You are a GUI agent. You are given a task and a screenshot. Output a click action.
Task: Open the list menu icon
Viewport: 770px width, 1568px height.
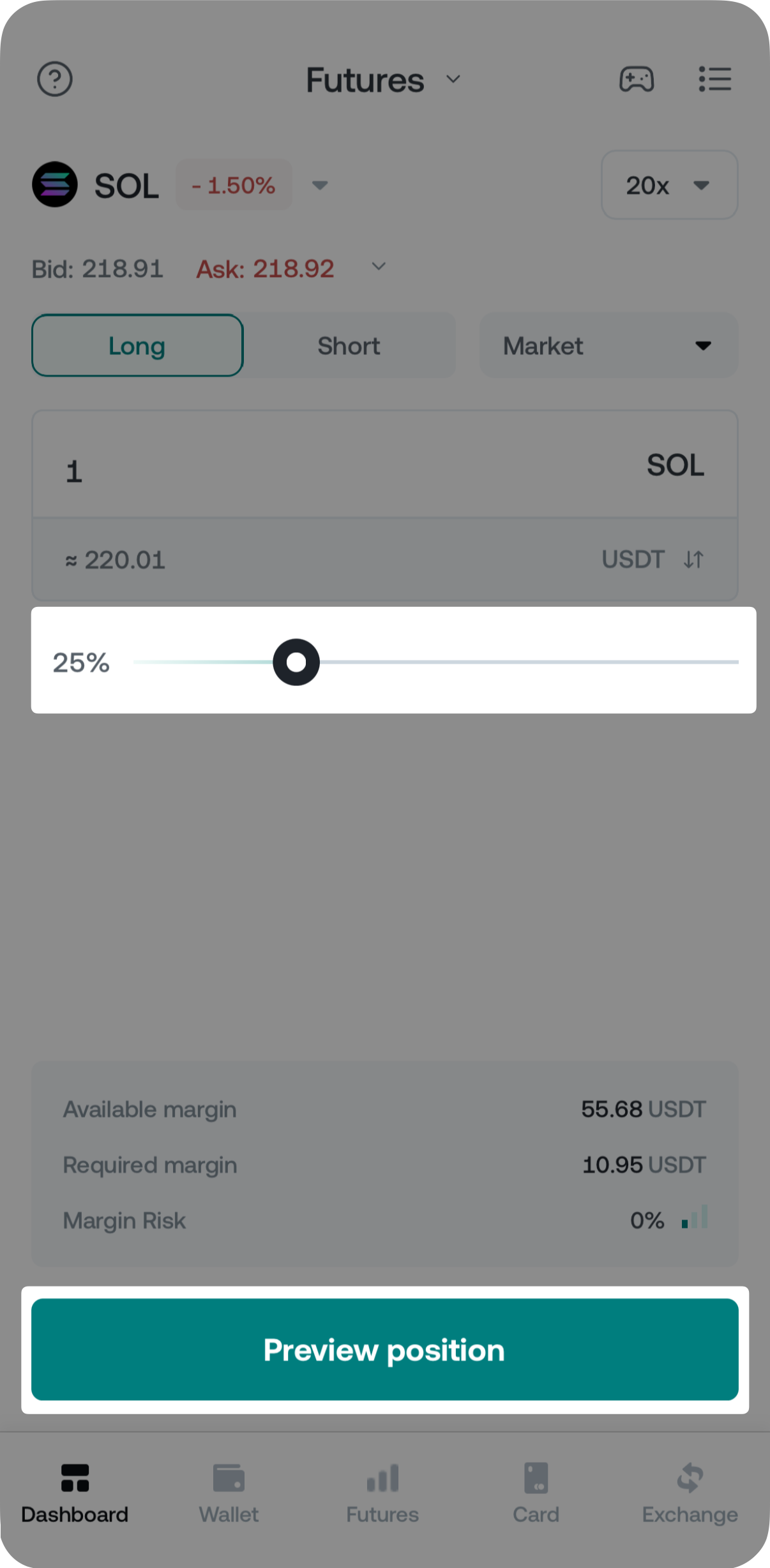coord(714,79)
